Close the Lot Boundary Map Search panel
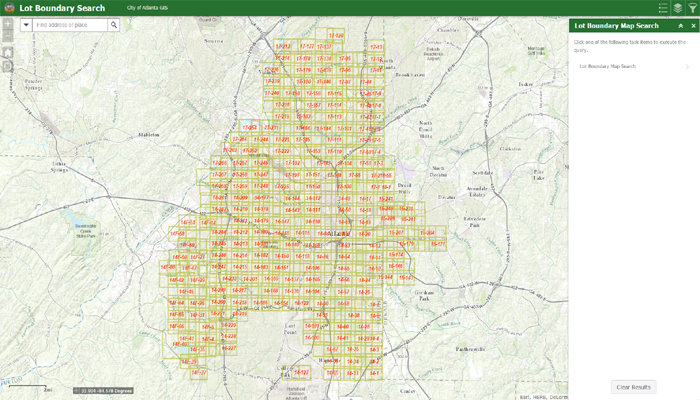 tap(693, 26)
